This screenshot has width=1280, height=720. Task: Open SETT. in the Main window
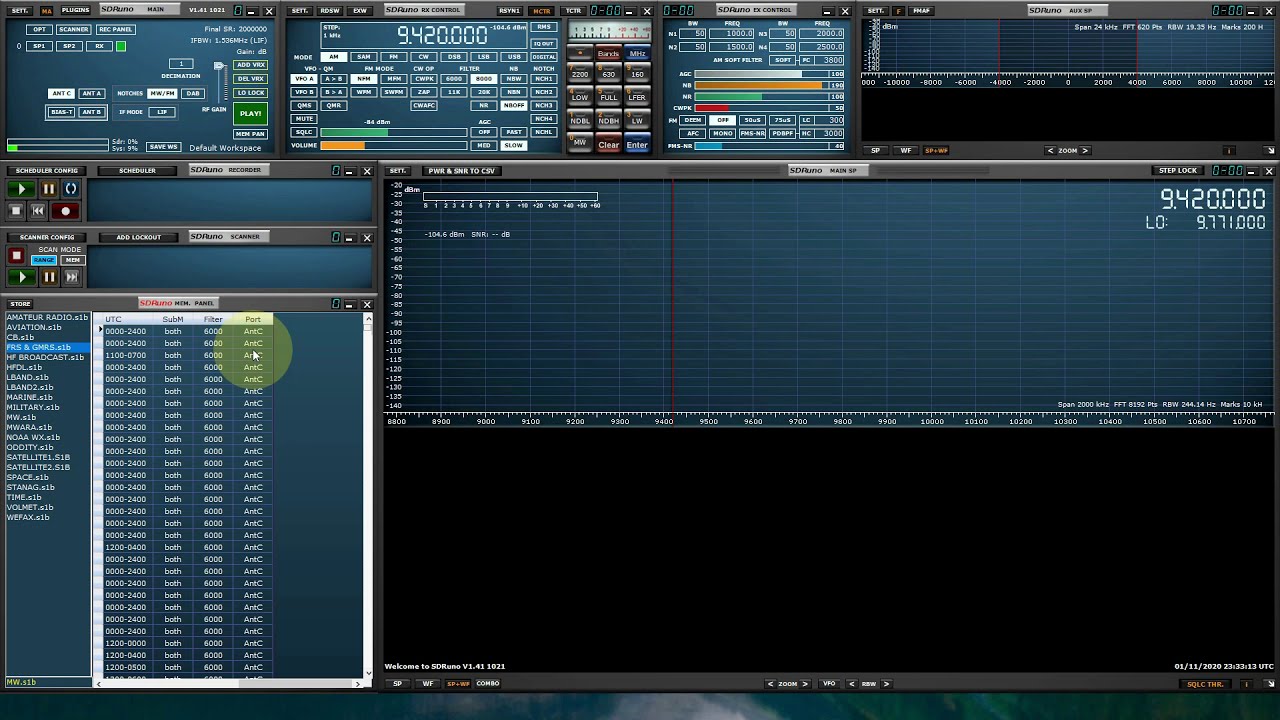(x=20, y=10)
